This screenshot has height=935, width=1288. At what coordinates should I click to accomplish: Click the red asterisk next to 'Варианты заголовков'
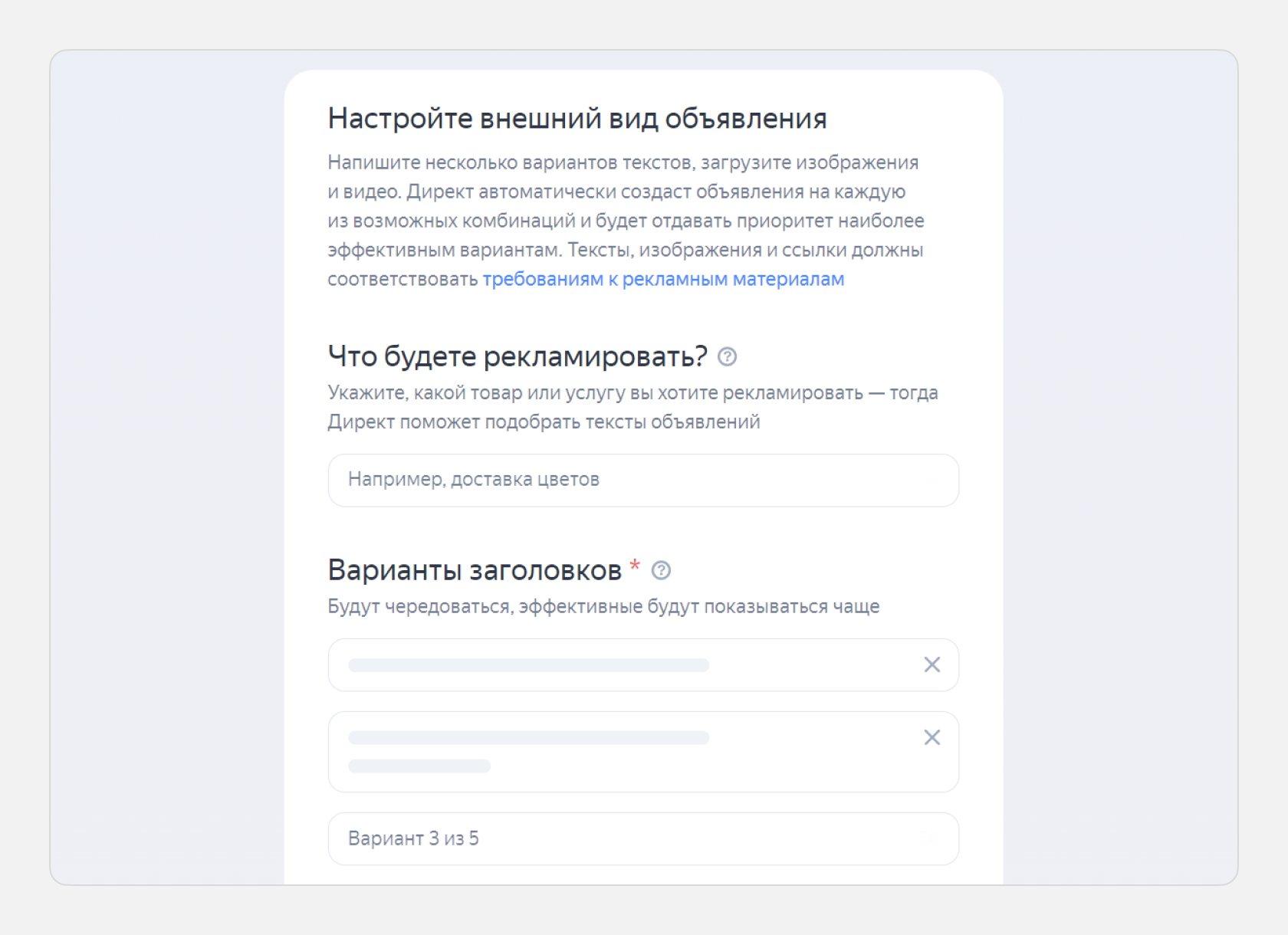click(634, 567)
